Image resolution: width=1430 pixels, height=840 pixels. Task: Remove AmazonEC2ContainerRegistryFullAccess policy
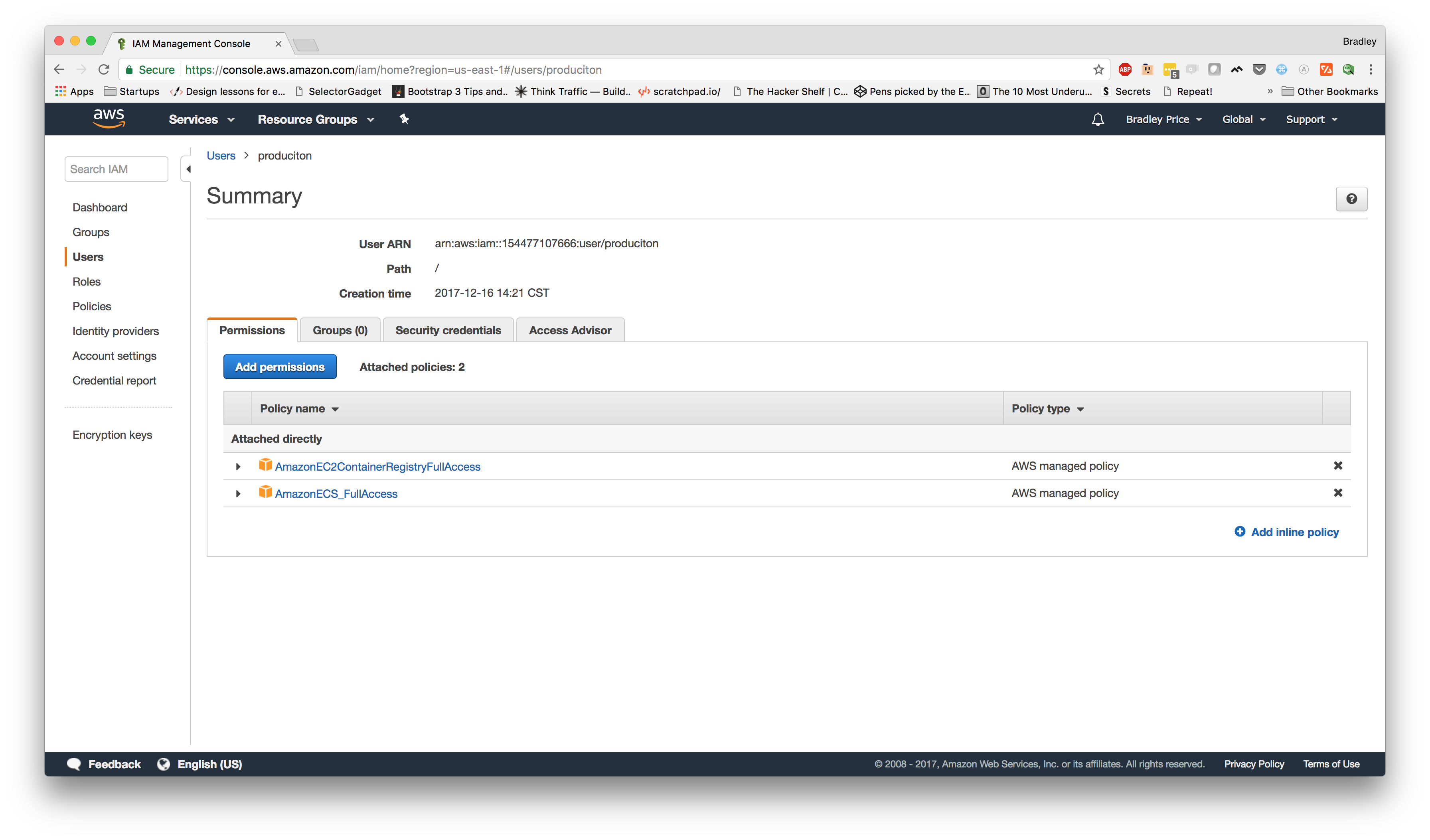pos(1337,466)
